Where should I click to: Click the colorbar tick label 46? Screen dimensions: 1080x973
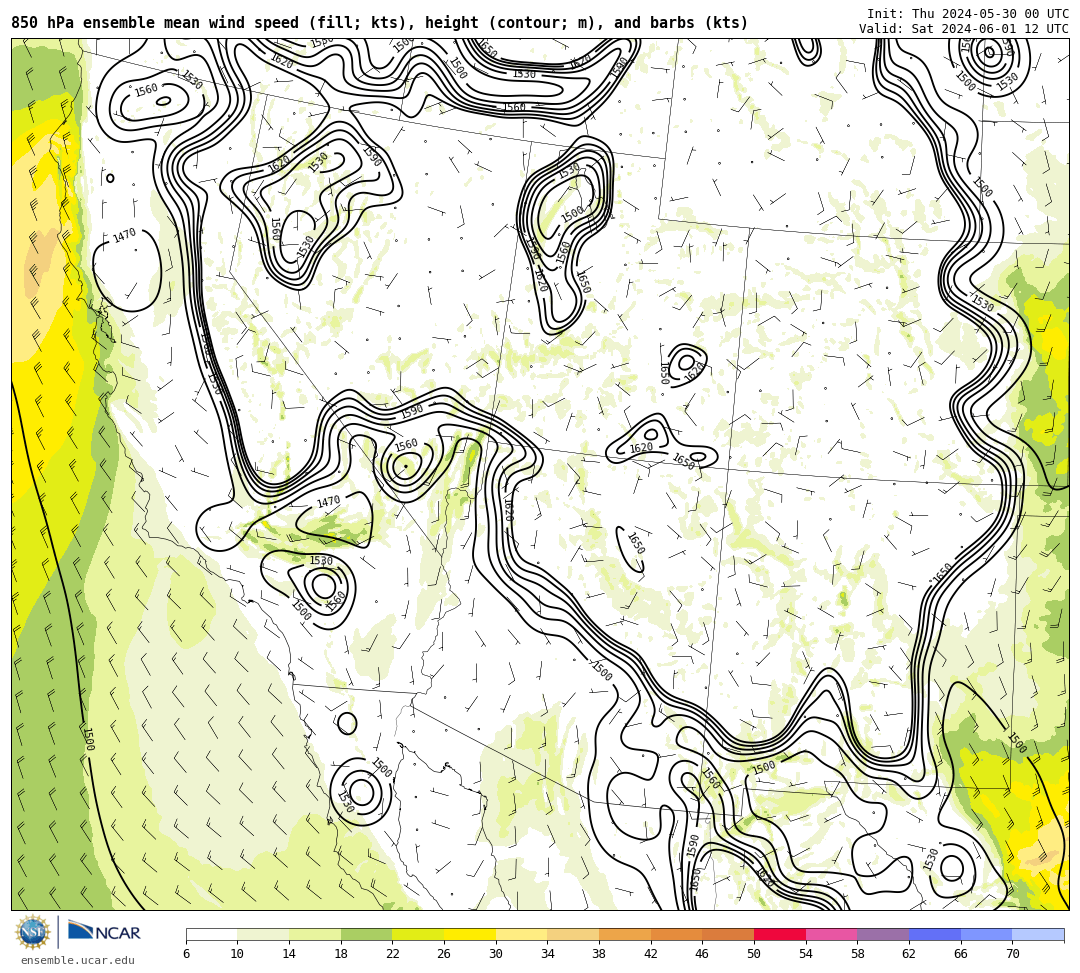click(x=703, y=954)
